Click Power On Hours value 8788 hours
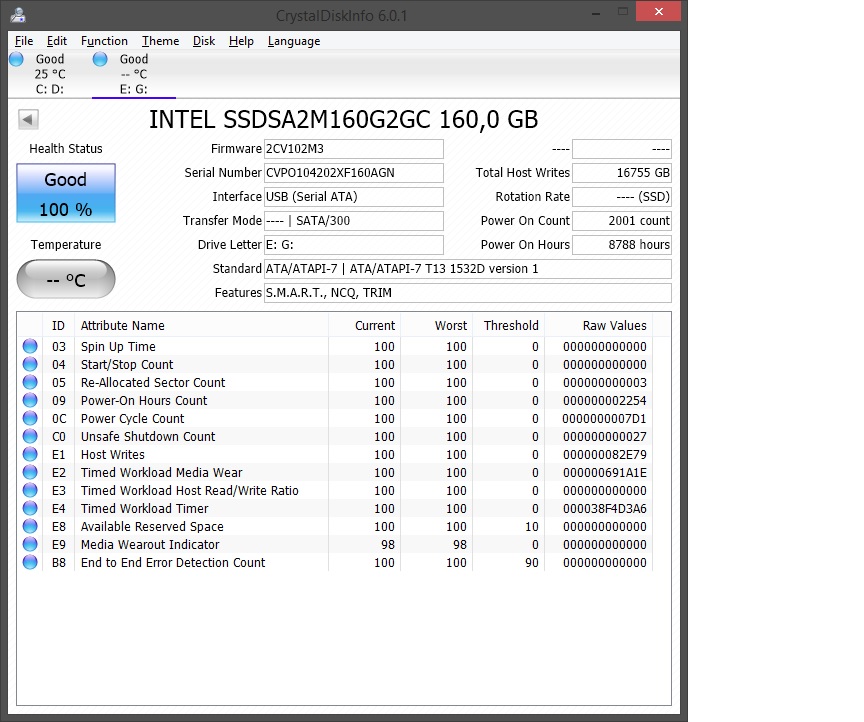Screen dimensions: 864x722 (622, 245)
